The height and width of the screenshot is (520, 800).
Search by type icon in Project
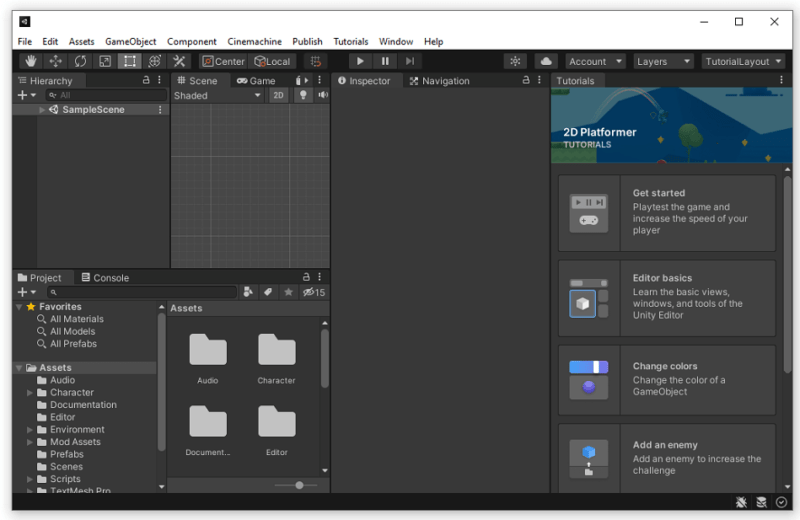pyautogui.click(x=248, y=292)
